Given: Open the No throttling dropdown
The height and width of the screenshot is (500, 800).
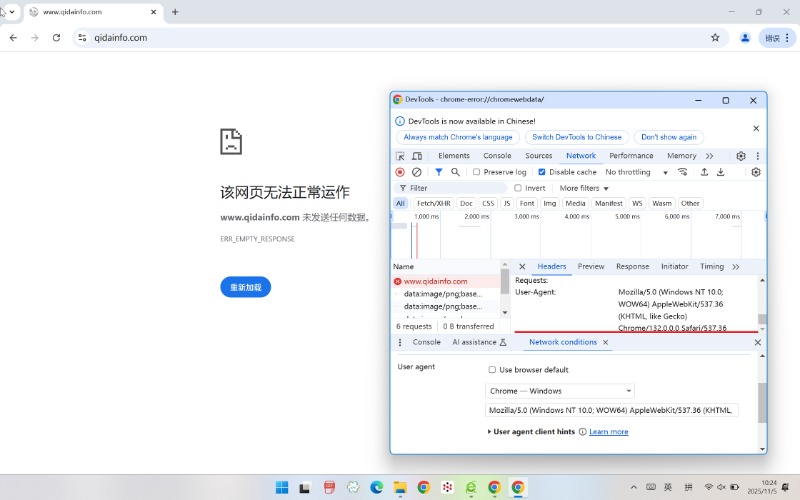Looking at the screenshot, I should tap(636, 172).
